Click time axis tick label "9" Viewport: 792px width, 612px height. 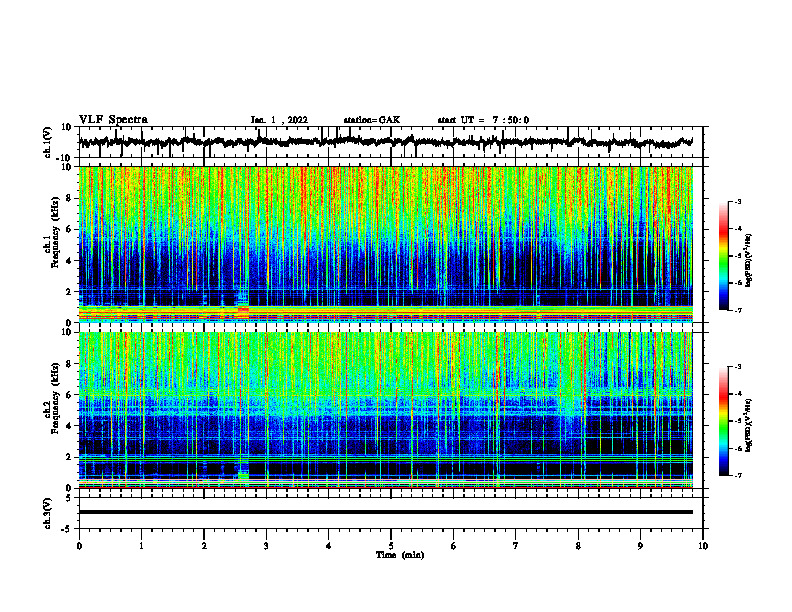click(640, 546)
